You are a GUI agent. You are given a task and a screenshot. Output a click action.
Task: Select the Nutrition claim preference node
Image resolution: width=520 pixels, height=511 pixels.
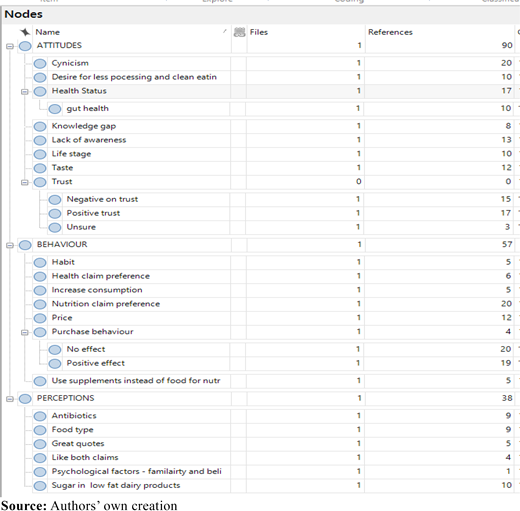(x=106, y=304)
